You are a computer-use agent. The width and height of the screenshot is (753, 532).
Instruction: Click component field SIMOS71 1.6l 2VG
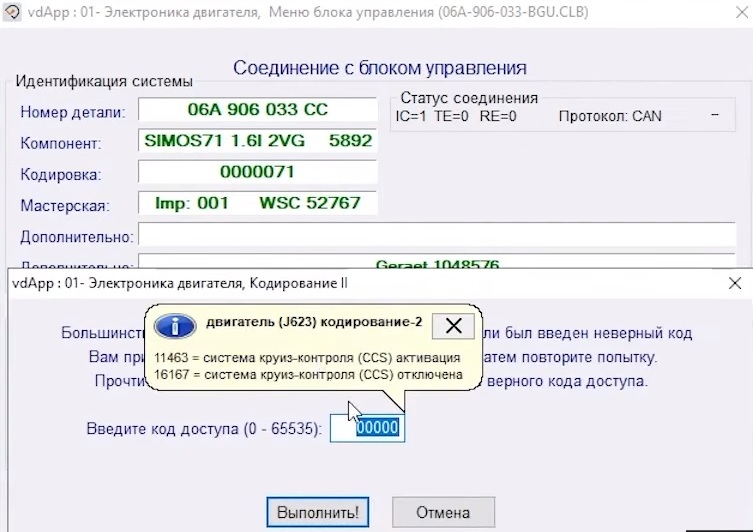point(257,141)
